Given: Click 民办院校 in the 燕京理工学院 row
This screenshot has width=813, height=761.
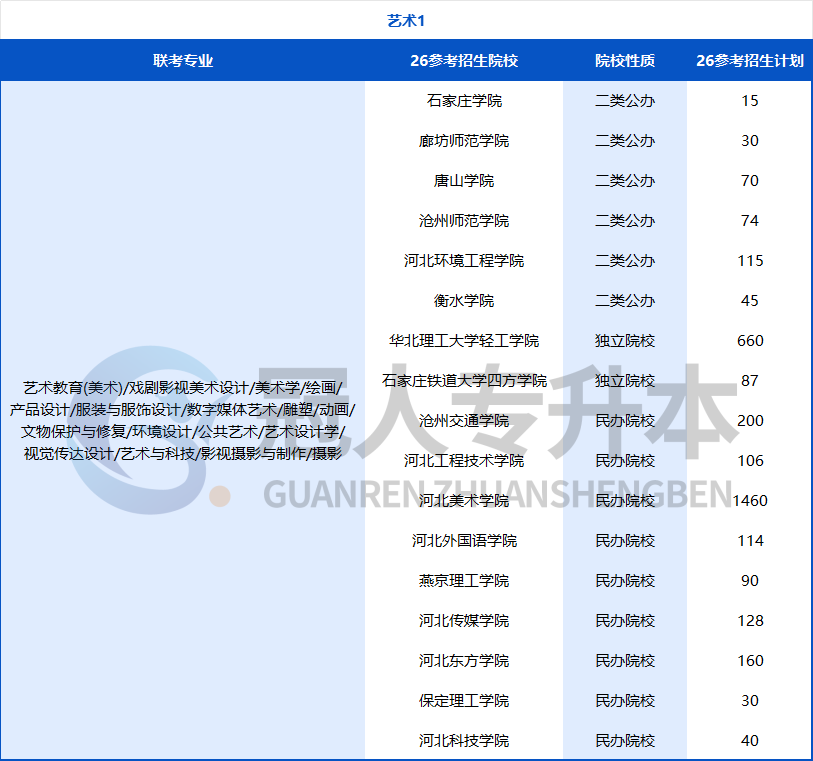Looking at the screenshot, I should point(625,581).
